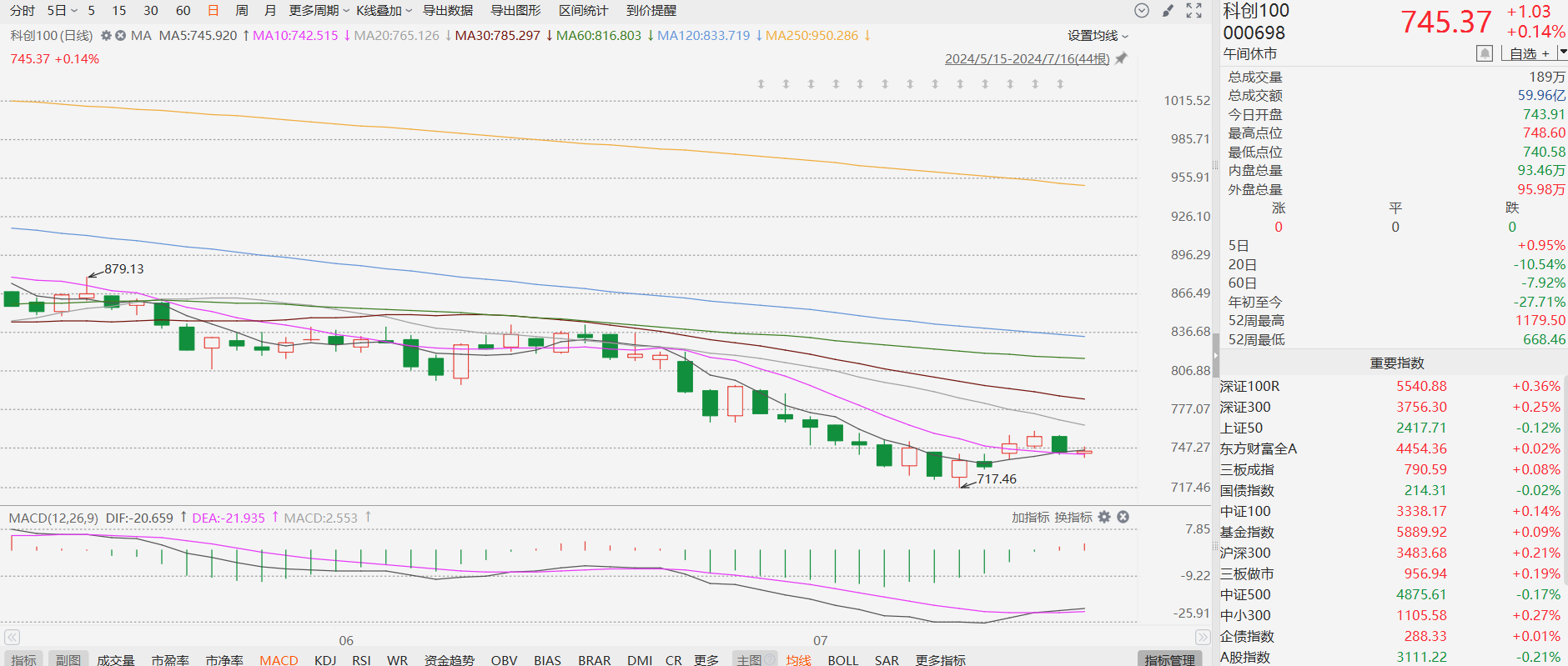Image resolution: width=1568 pixels, height=666 pixels.
Task: Expand 更多指标 main-chart indicators
Action: 940,659
